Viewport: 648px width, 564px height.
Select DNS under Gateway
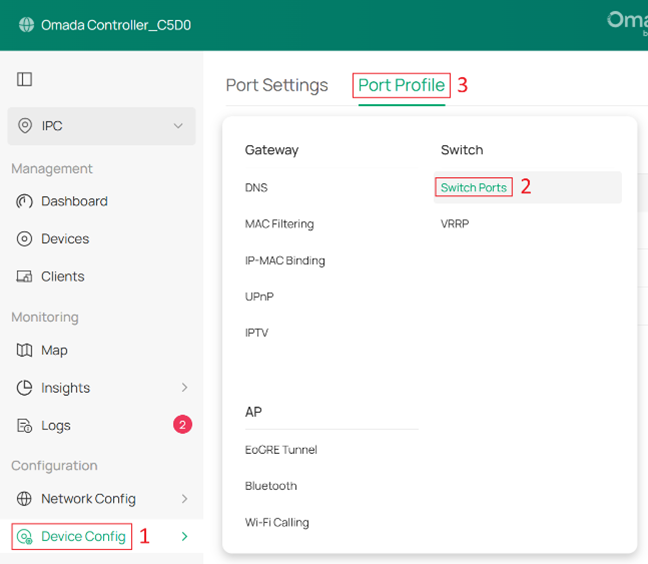pos(256,188)
